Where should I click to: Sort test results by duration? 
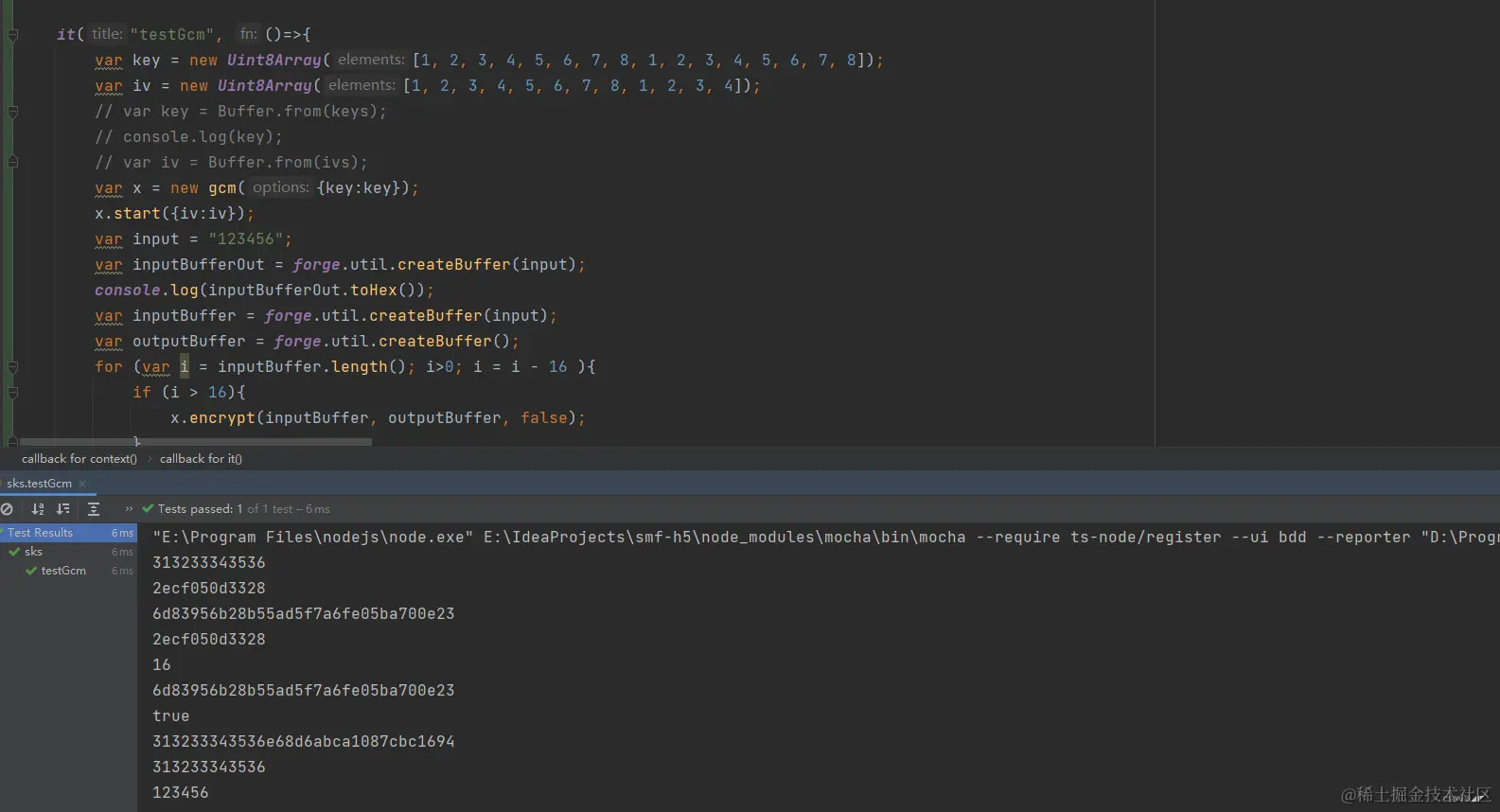point(63,509)
